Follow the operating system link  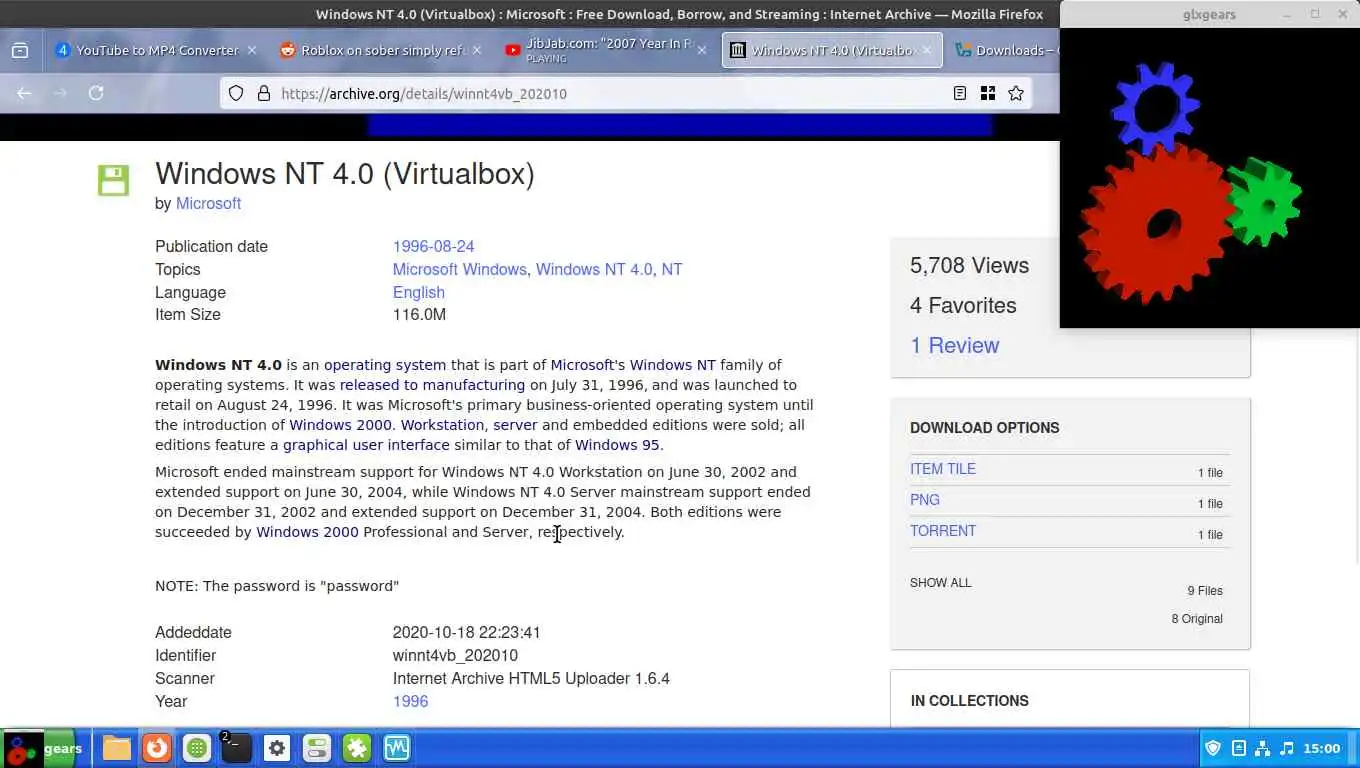pos(385,365)
